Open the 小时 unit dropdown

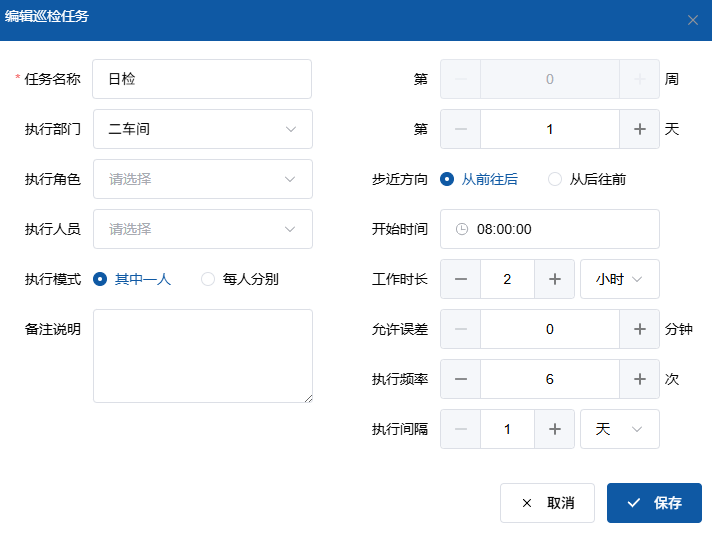pyautogui.click(x=620, y=279)
